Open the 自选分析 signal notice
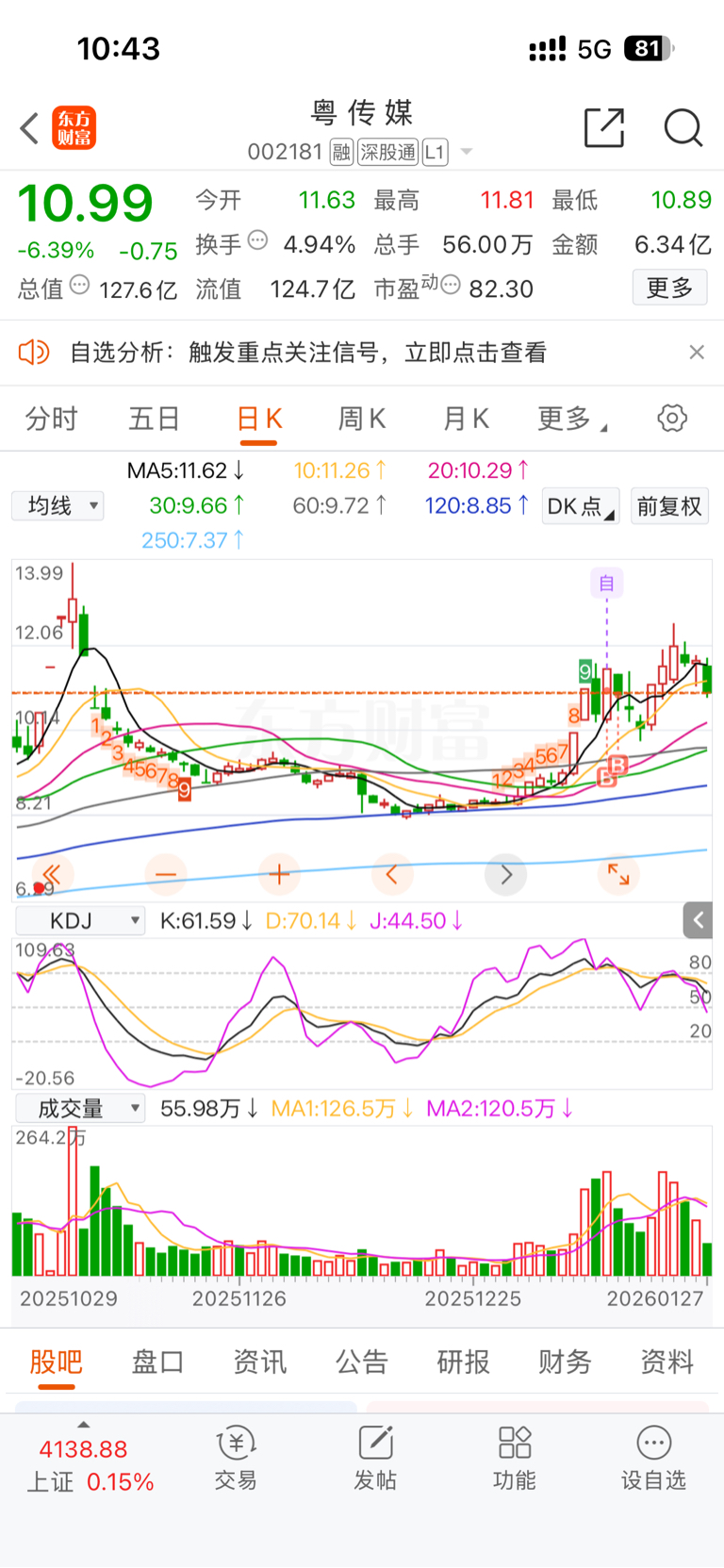The height and width of the screenshot is (1568, 724). (x=308, y=353)
